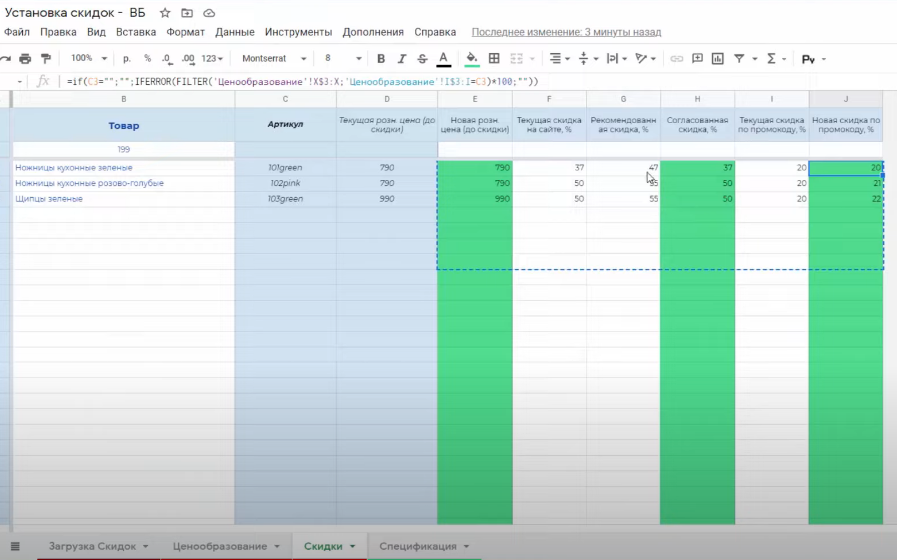This screenshot has width=897, height=560.
Task: Select cell with article 102pink
Action: click(x=285, y=183)
